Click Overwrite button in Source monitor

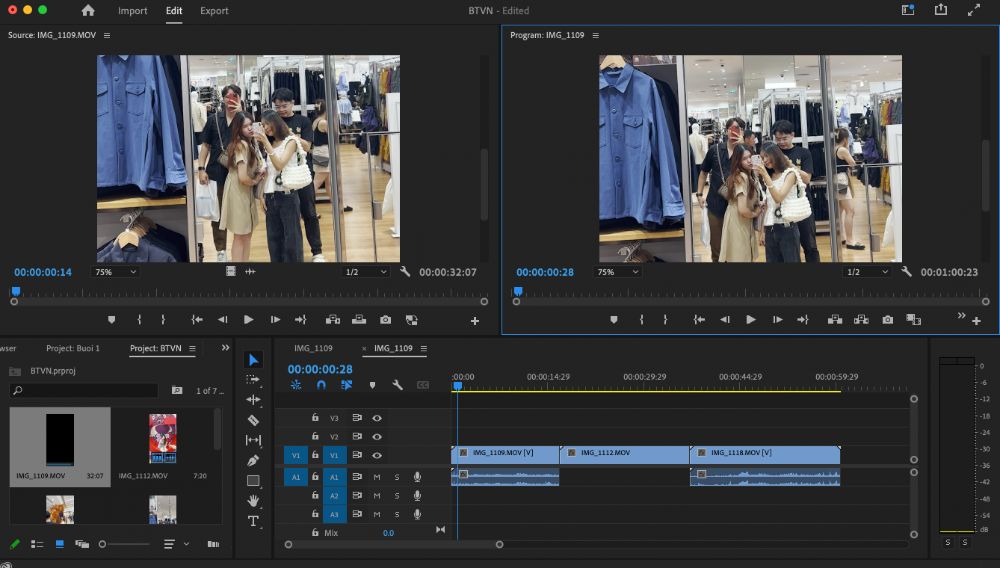(x=359, y=320)
